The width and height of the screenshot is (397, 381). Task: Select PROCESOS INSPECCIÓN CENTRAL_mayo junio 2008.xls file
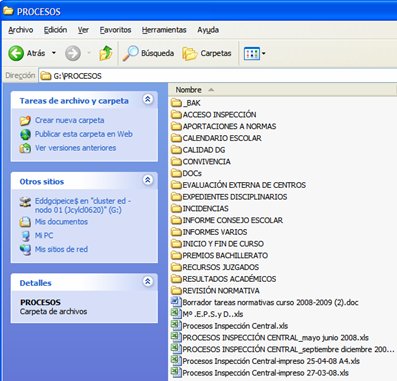coord(276,337)
